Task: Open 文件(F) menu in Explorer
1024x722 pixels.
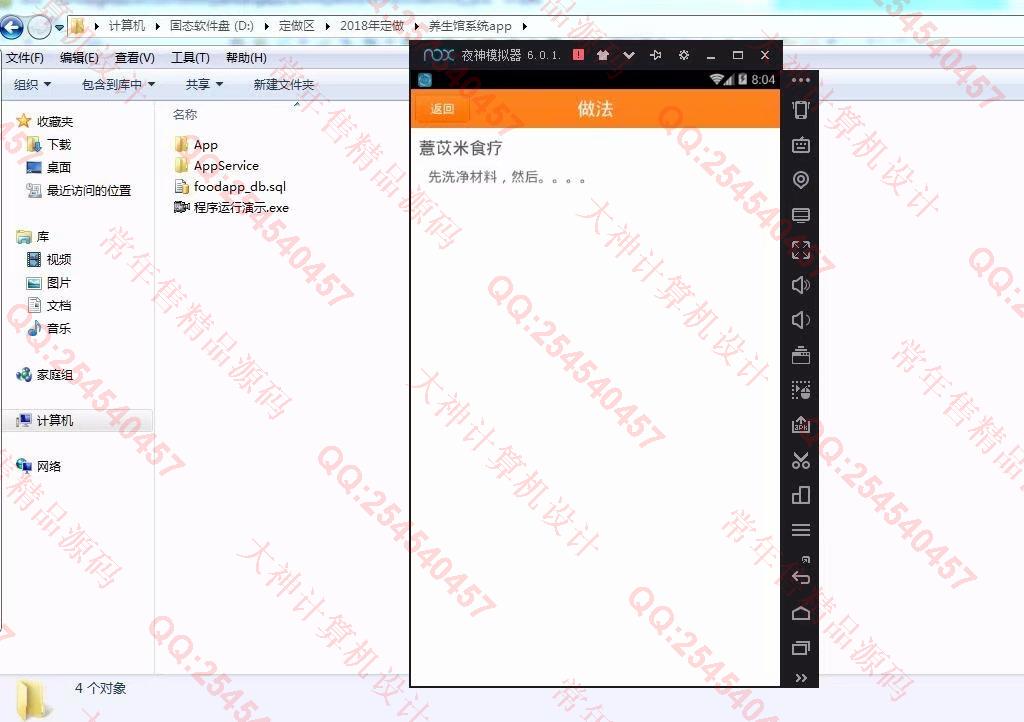Action: click(25, 57)
